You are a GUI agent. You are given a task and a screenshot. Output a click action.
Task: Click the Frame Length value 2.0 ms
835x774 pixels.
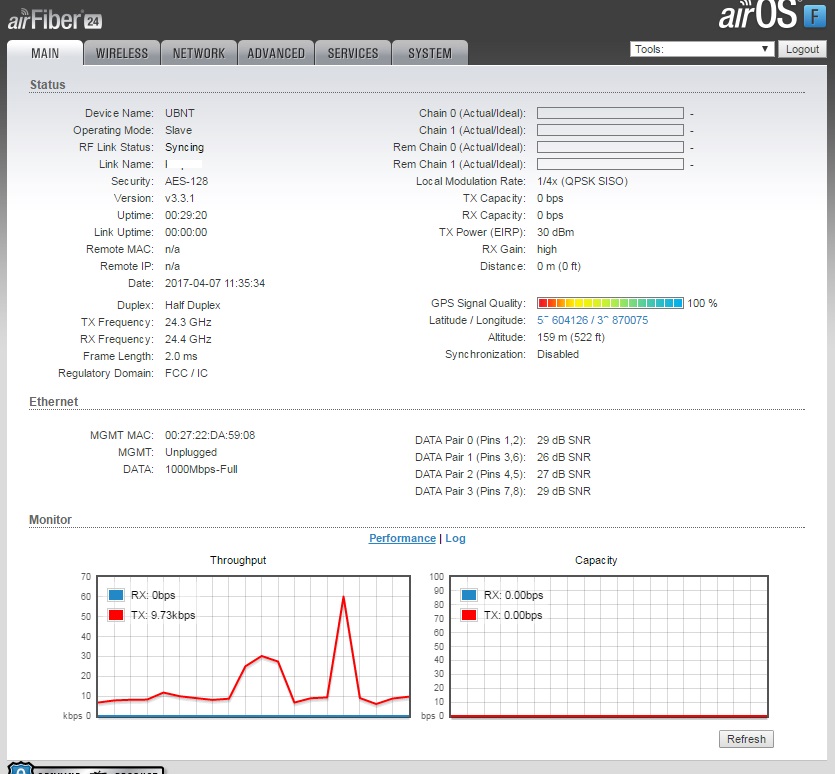(181, 356)
